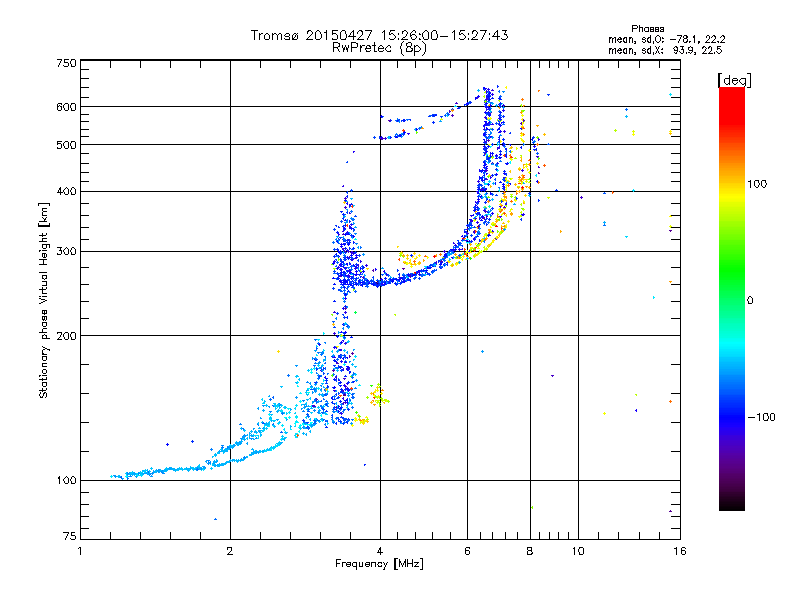Click the 'RwPretec (8p)' subtitle
Image resolution: width=800 pixels, height=600 pixels.
379,48
